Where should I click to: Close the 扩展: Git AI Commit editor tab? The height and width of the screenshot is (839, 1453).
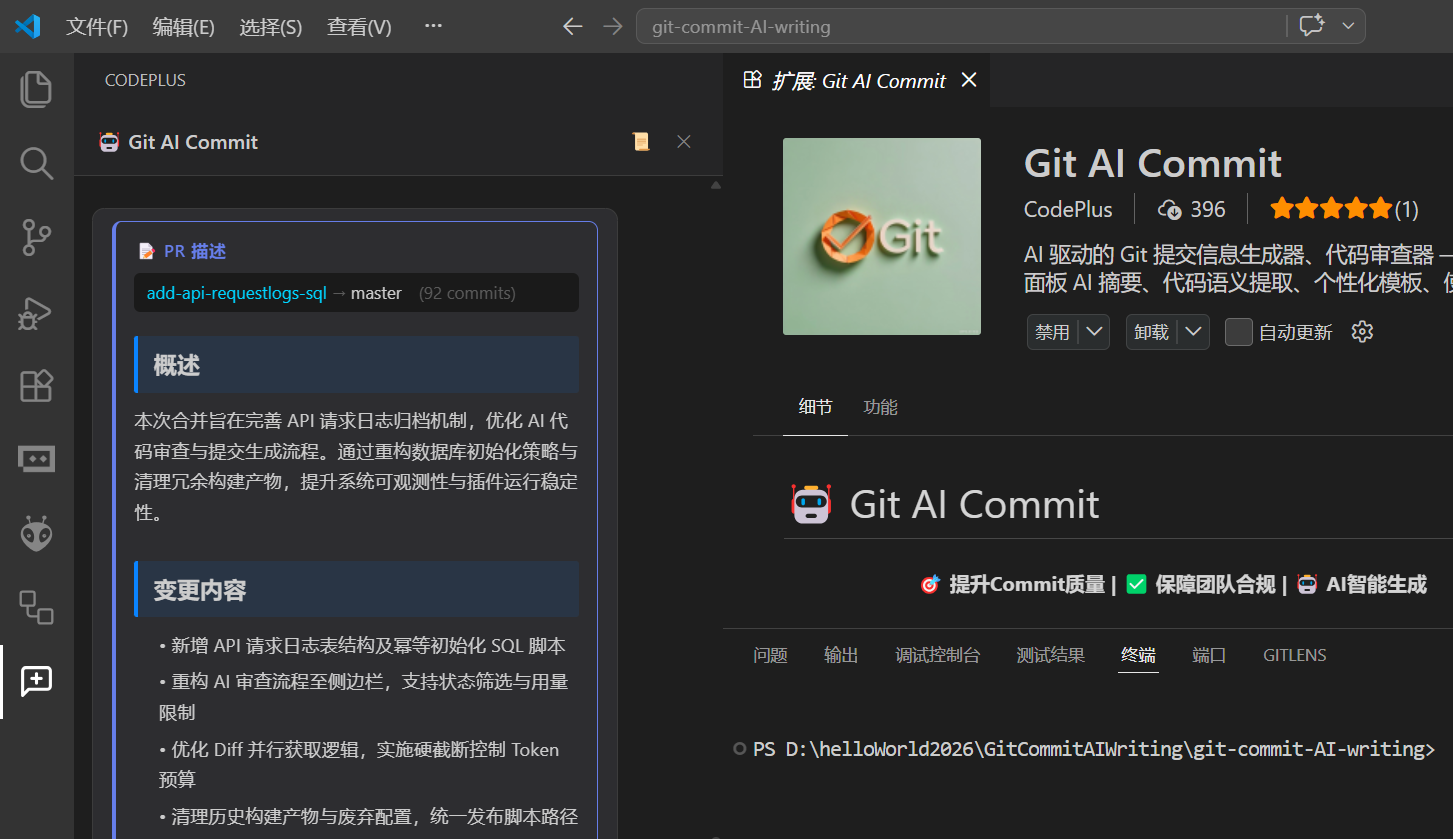tap(969, 80)
